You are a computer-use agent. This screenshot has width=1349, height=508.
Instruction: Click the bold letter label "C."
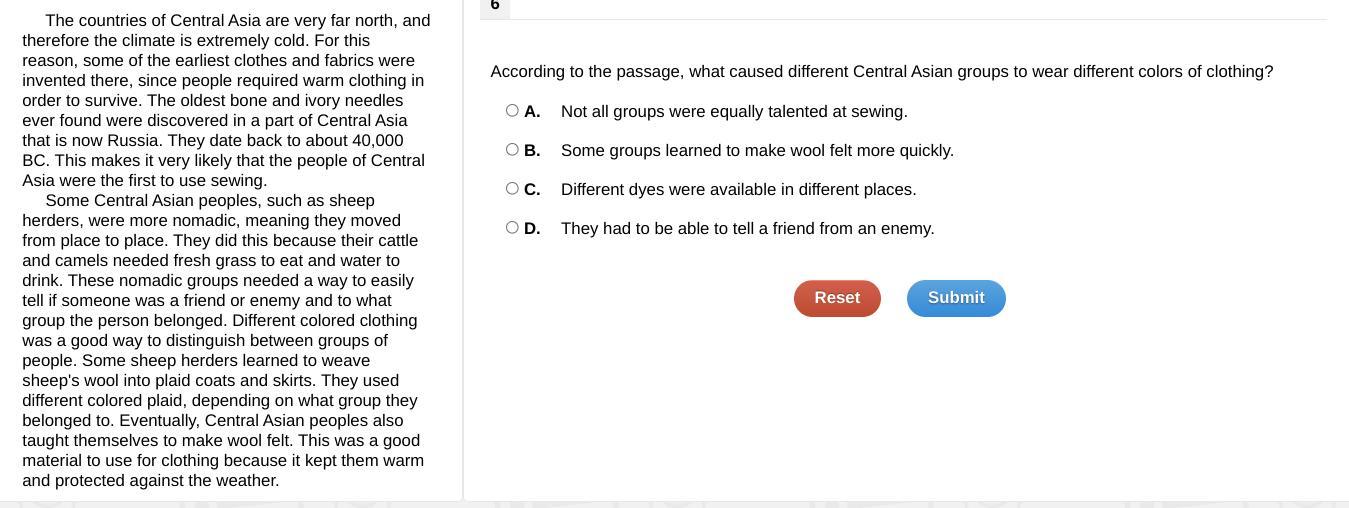pos(532,190)
